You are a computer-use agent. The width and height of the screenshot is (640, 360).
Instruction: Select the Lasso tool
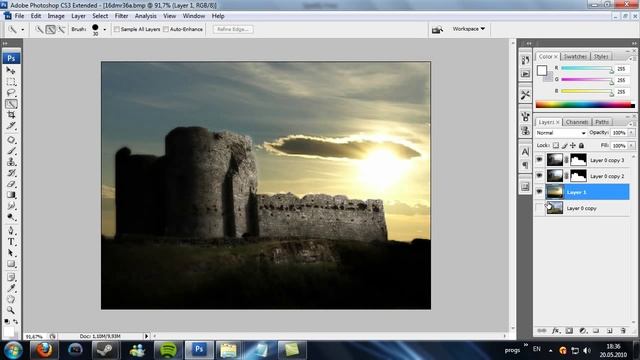click(11, 93)
